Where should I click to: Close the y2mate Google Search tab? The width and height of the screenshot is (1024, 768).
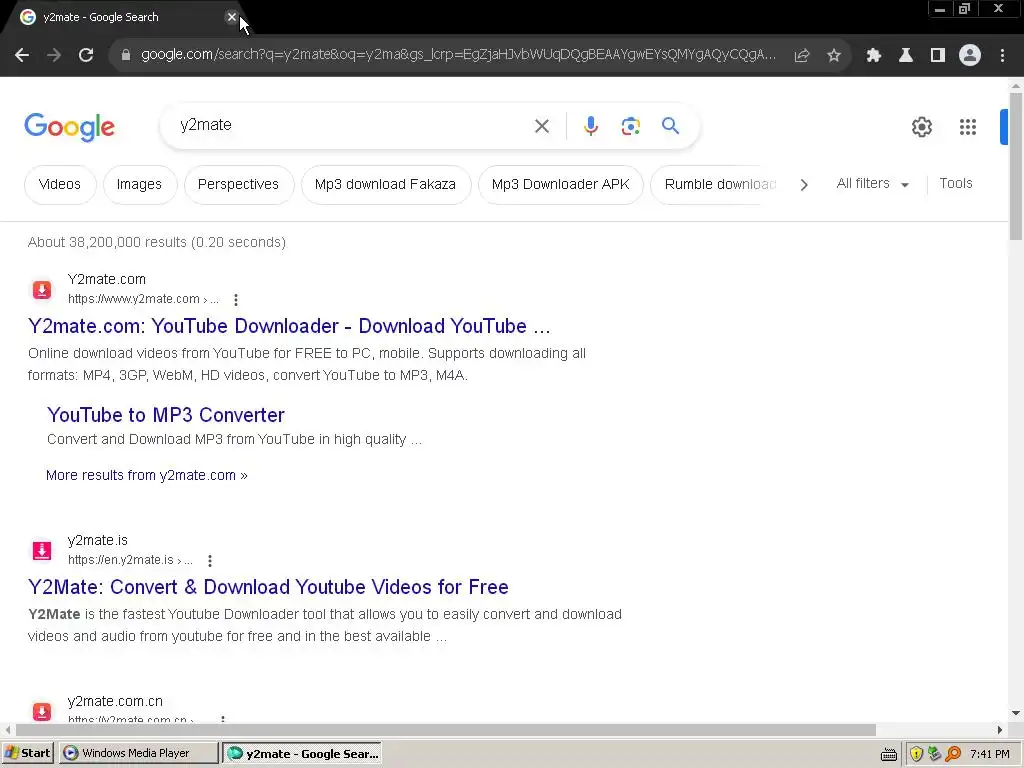click(232, 18)
